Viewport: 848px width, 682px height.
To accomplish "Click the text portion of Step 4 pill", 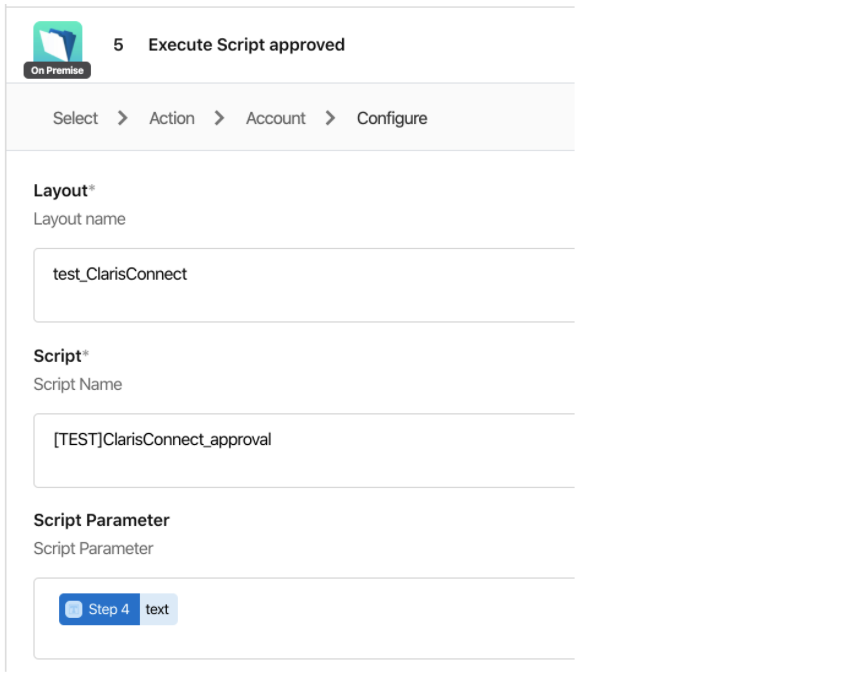I will (157, 609).
